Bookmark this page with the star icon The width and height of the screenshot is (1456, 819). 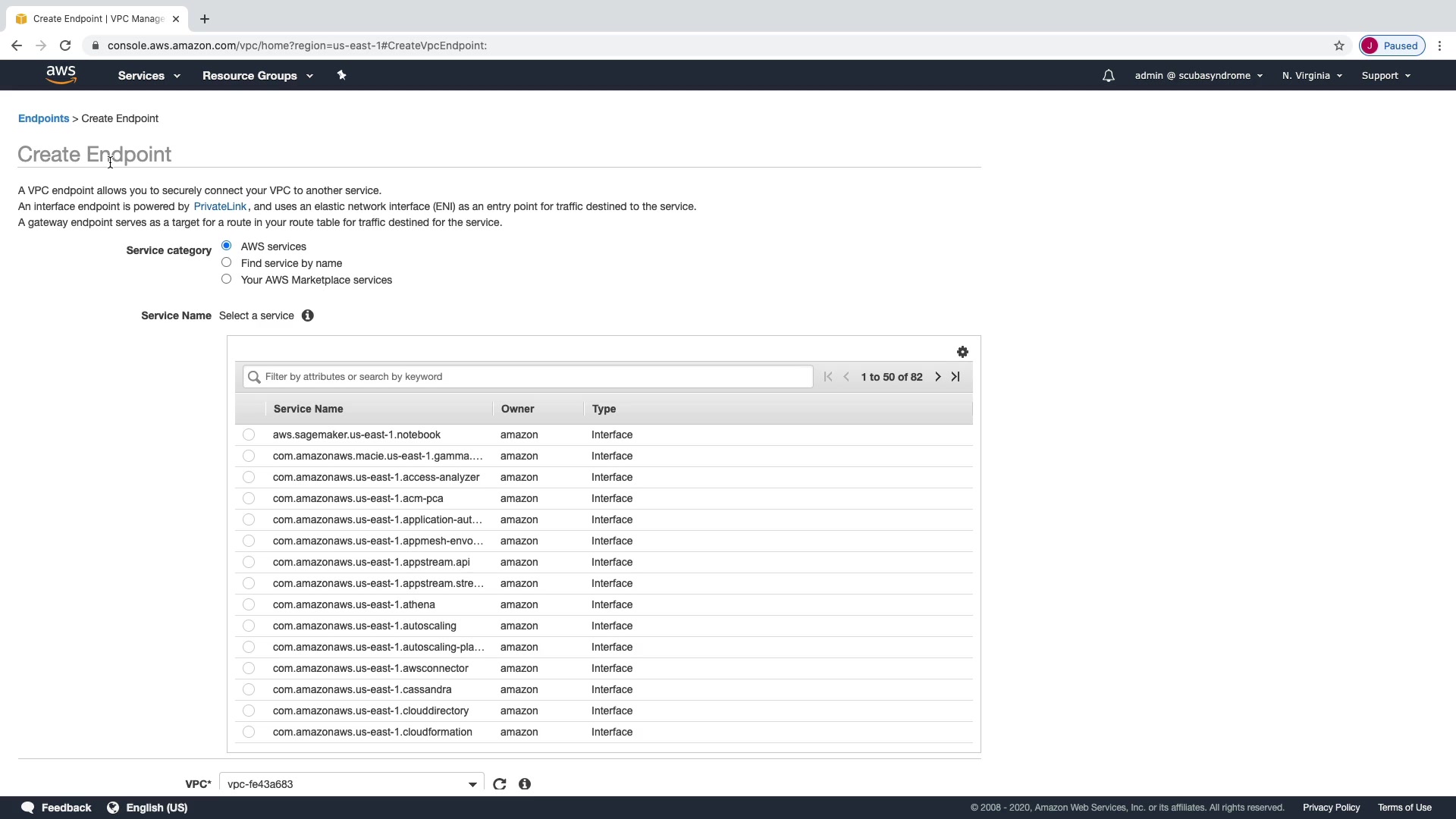click(x=1339, y=45)
